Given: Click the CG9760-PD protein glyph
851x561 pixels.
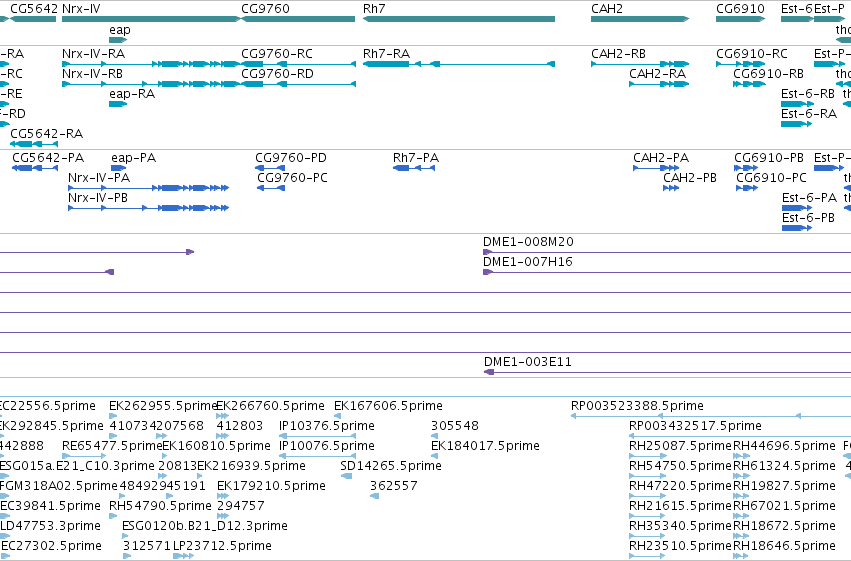Looking at the screenshot, I should click(270, 168).
